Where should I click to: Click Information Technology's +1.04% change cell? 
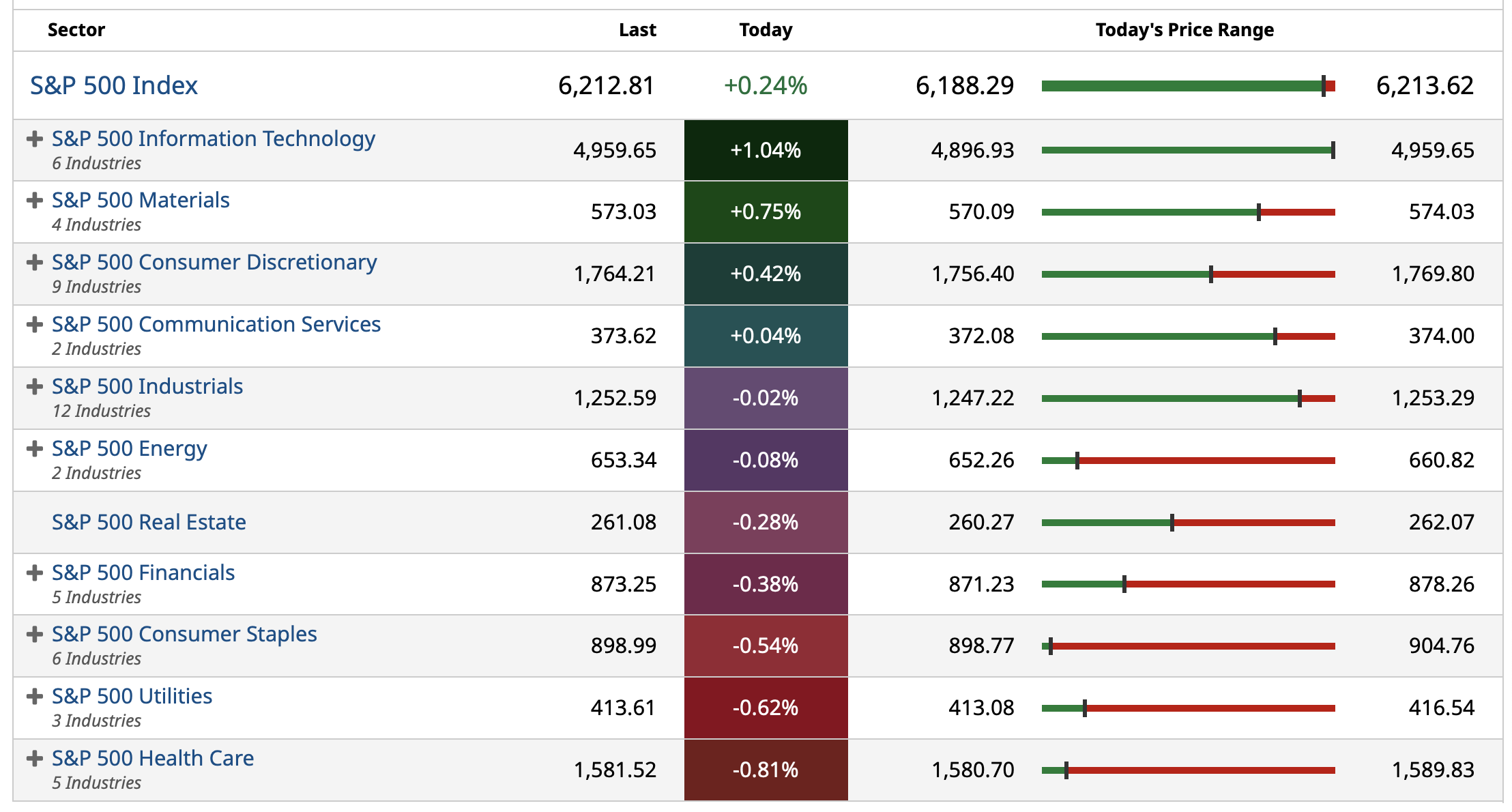(766, 150)
